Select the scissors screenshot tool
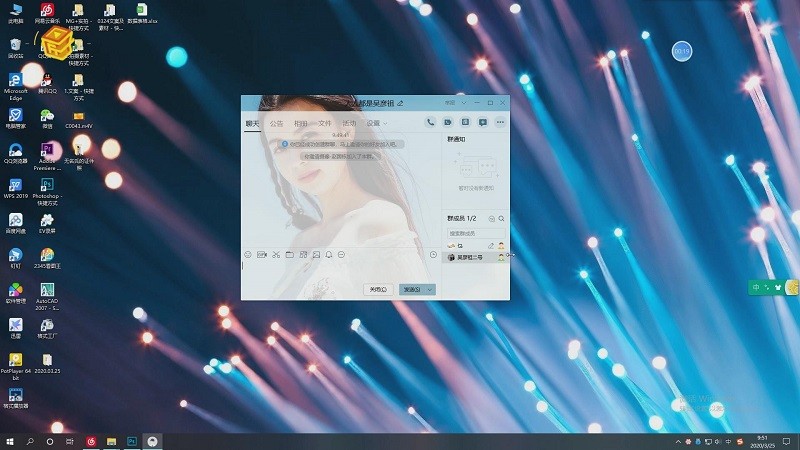This screenshot has height=450, width=800. click(275, 255)
